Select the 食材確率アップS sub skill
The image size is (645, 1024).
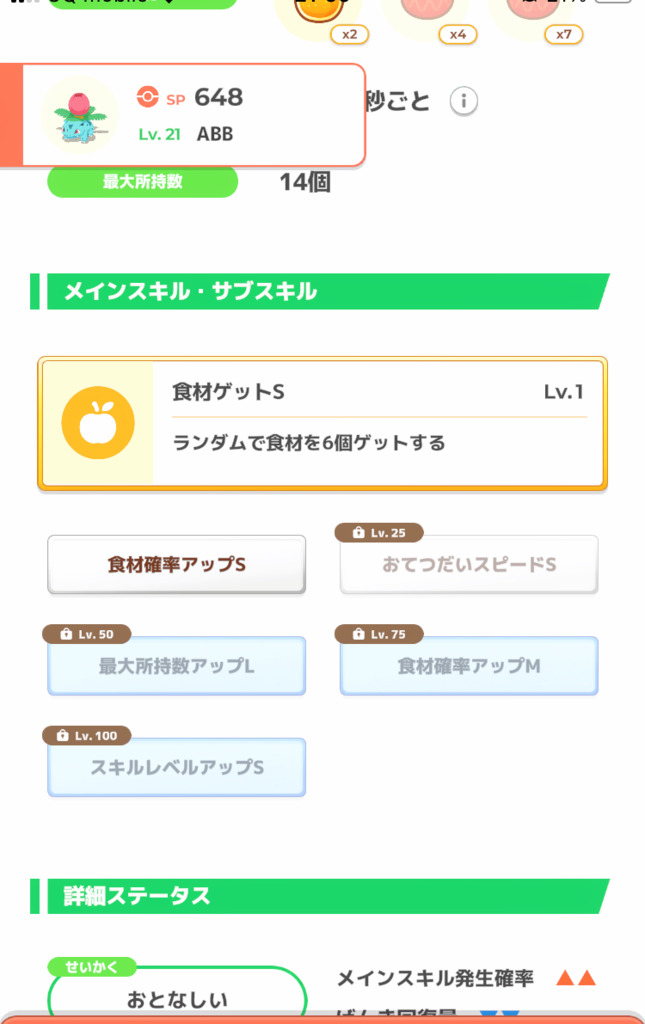point(176,565)
